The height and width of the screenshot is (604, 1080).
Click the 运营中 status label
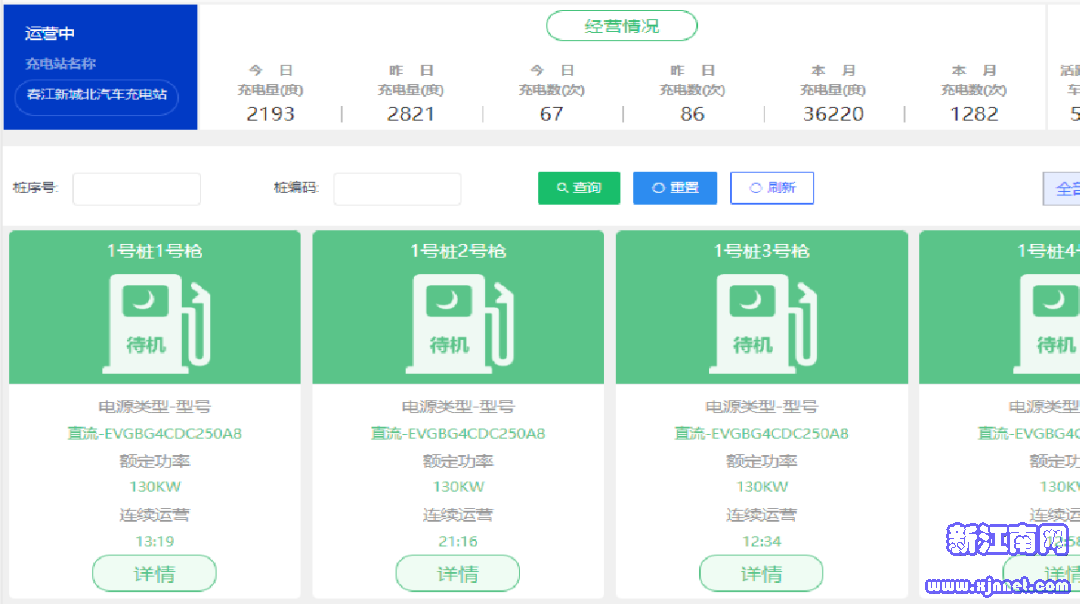tap(50, 34)
